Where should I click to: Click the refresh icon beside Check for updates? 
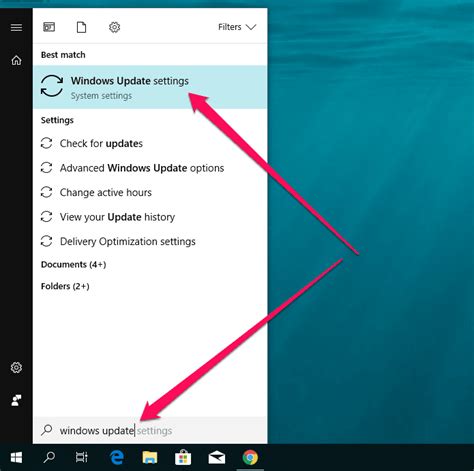[x=46, y=143]
